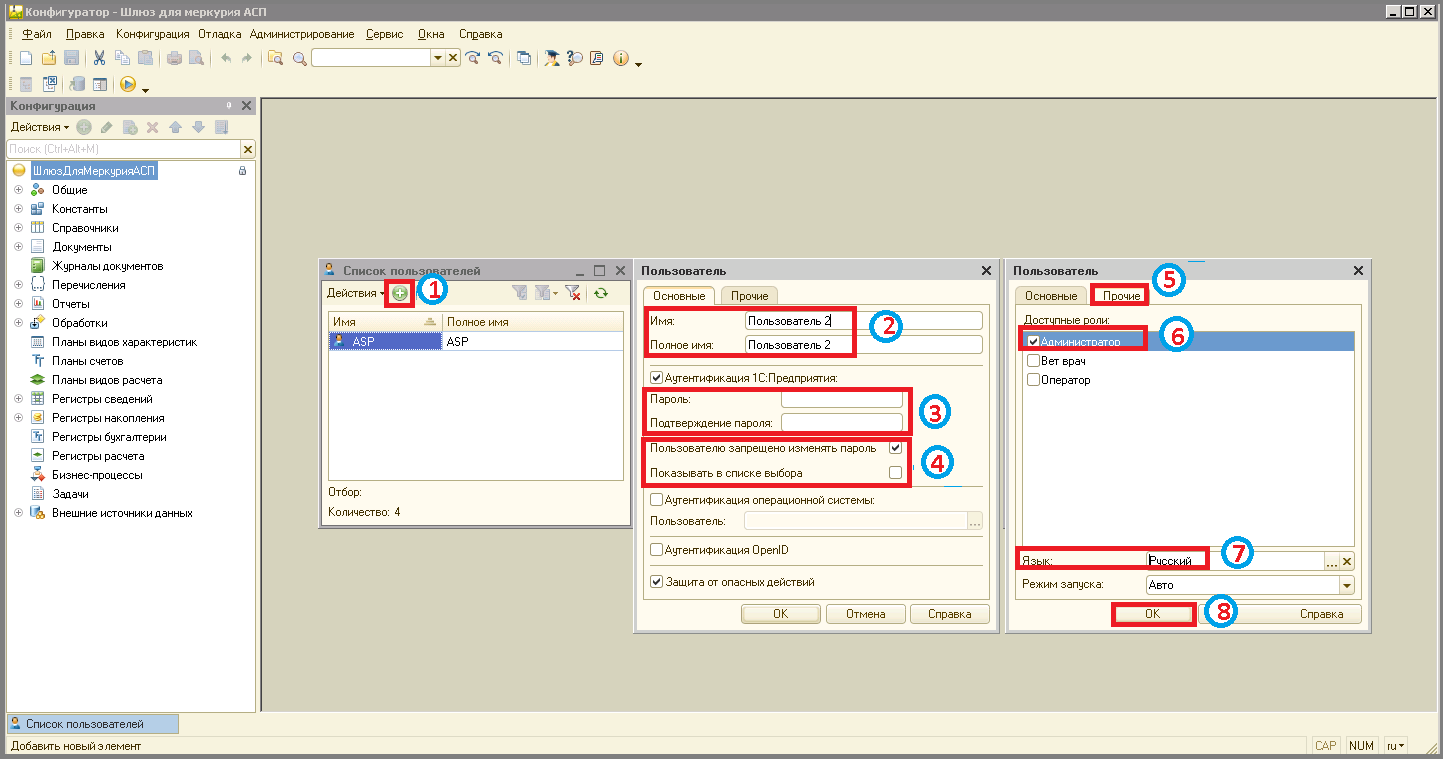Click the Print icon in main toolbar
Viewport: 1443px width, 759px height.
(x=174, y=58)
